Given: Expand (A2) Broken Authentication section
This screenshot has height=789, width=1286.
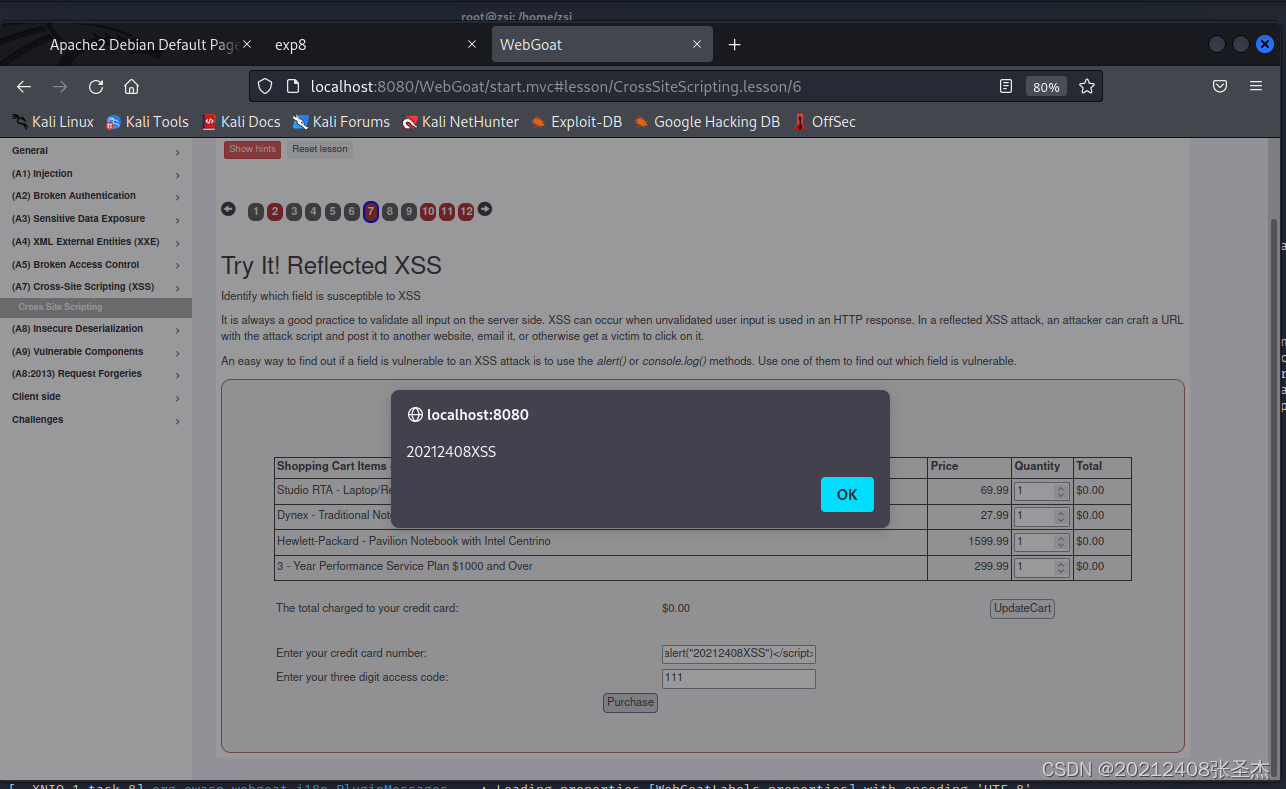Looking at the screenshot, I should click(96, 196).
